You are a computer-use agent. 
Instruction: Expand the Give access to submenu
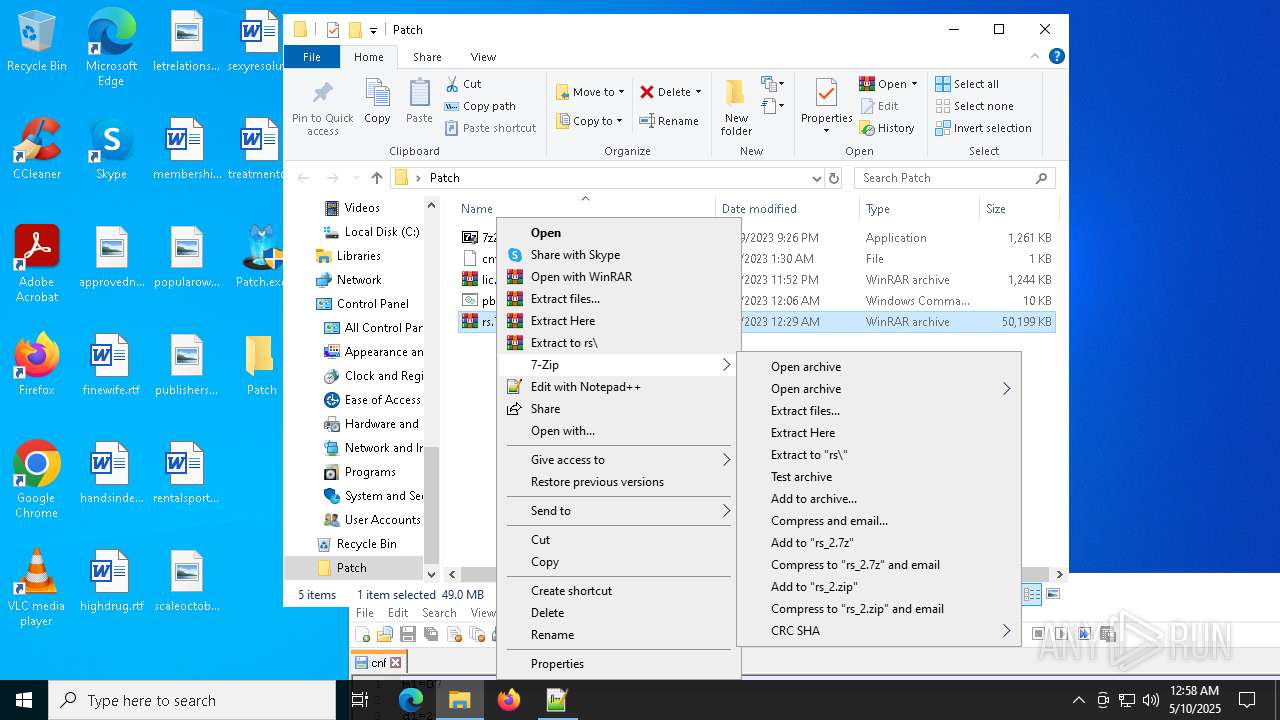pos(727,460)
